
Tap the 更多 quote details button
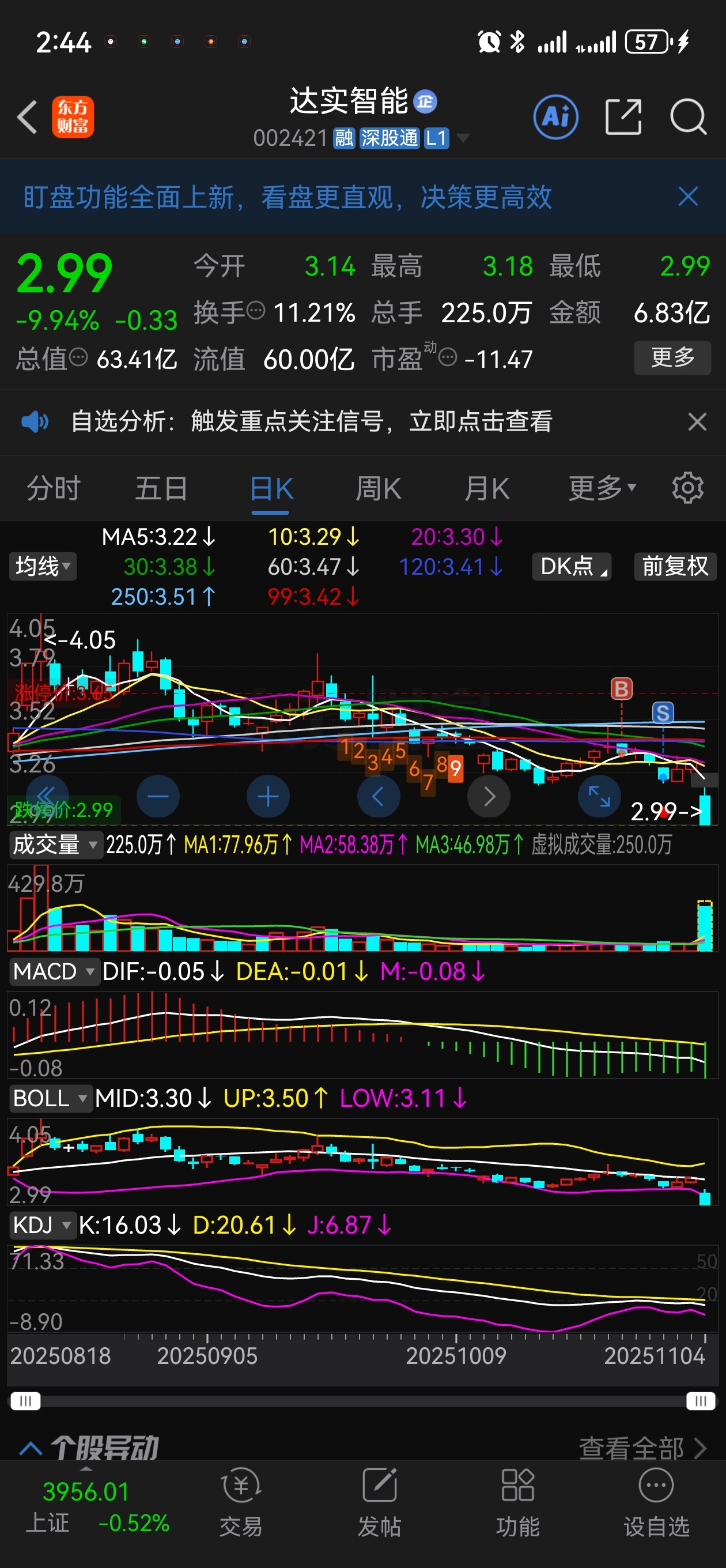pyautogui.click(x=672, y=357)
